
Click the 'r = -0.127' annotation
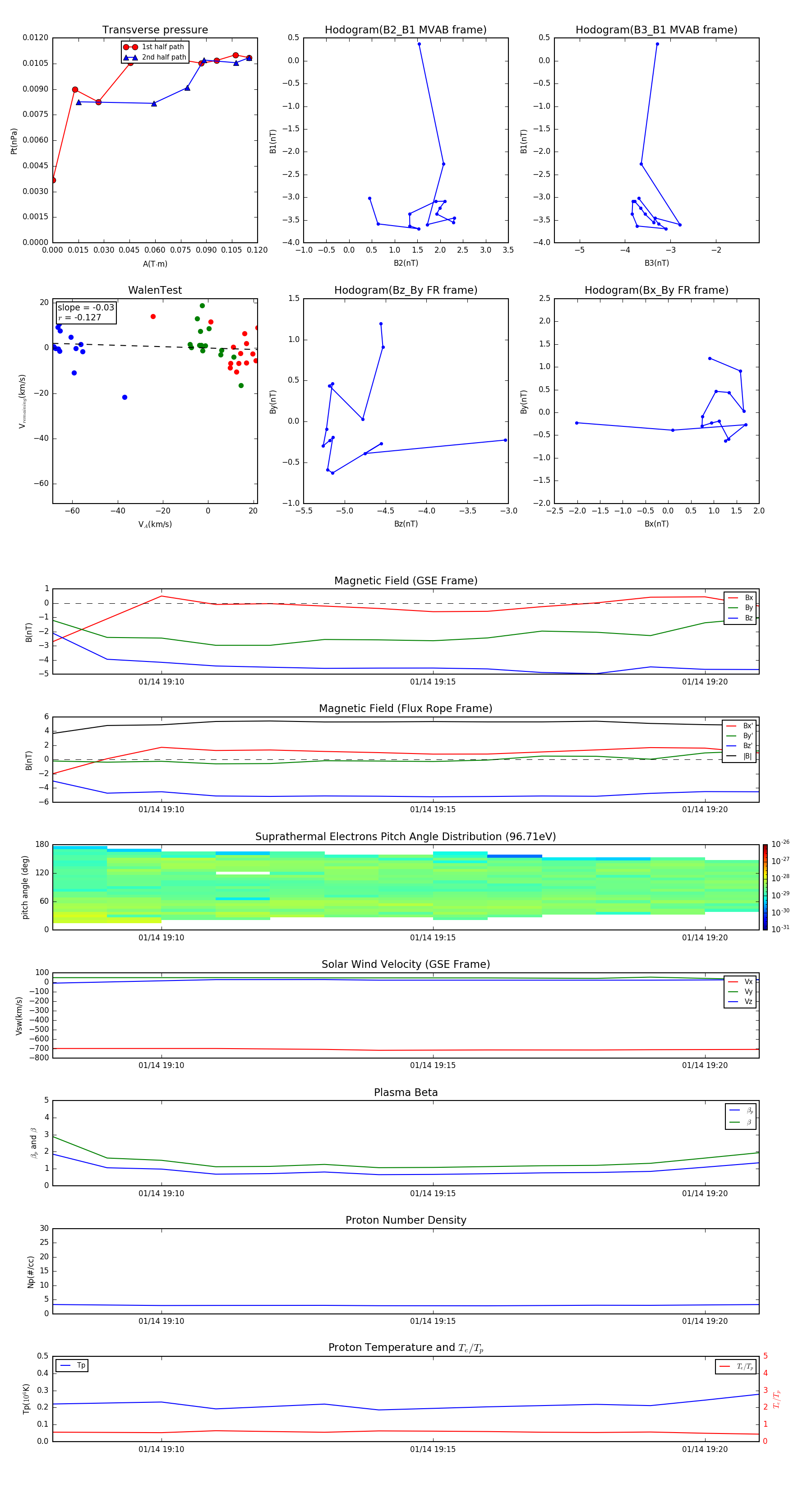[x=79, y=317]
